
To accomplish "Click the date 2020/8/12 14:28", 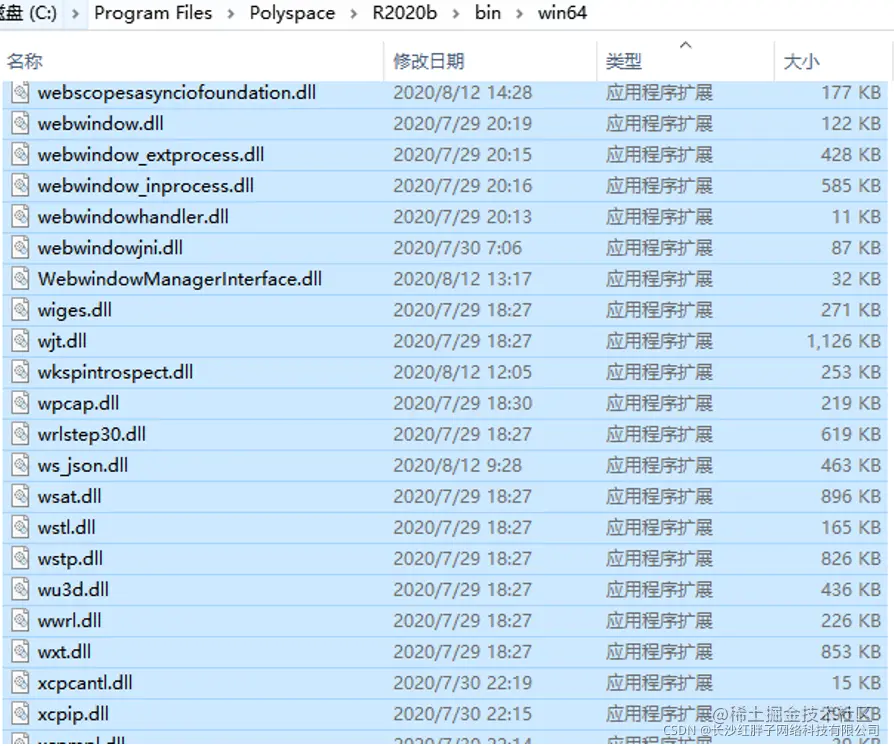I will click(462, 92).
